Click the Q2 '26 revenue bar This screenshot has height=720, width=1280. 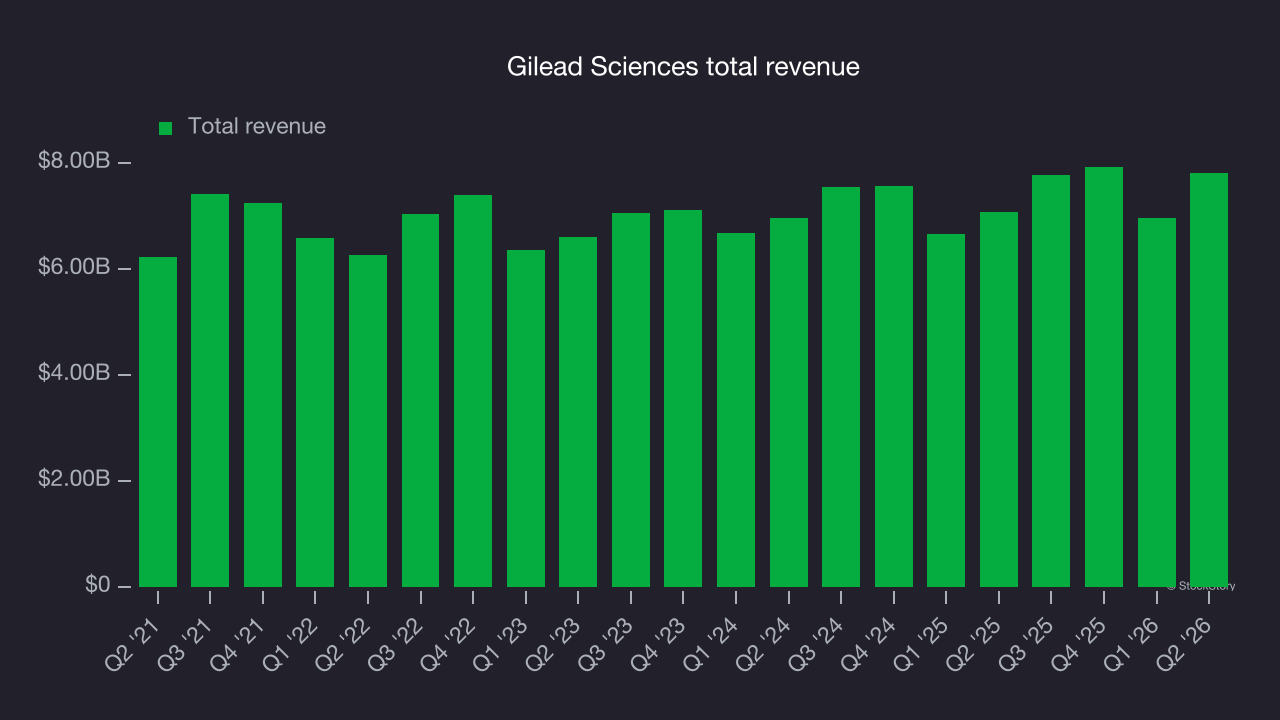click(x=1209, y=380)
